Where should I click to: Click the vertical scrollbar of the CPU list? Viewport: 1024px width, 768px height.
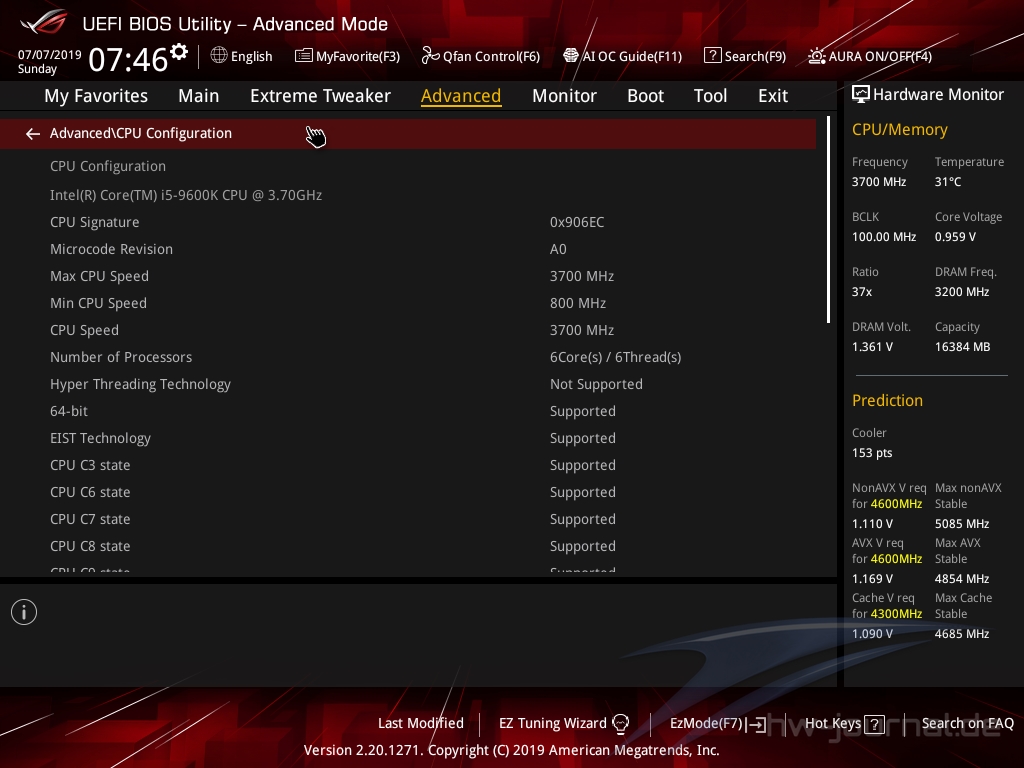828,220
